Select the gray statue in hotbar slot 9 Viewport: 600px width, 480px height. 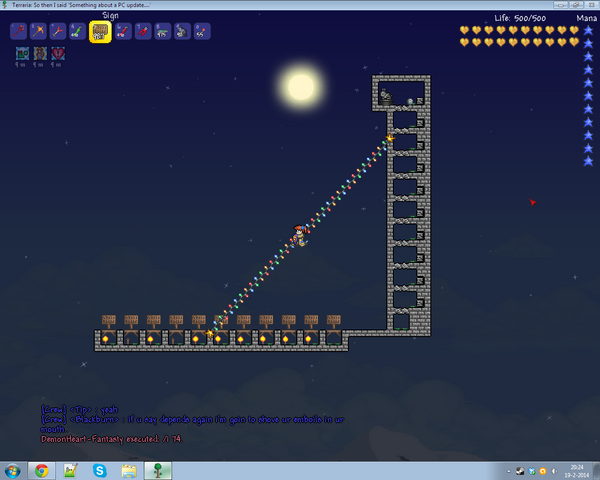tap(183, 31)
